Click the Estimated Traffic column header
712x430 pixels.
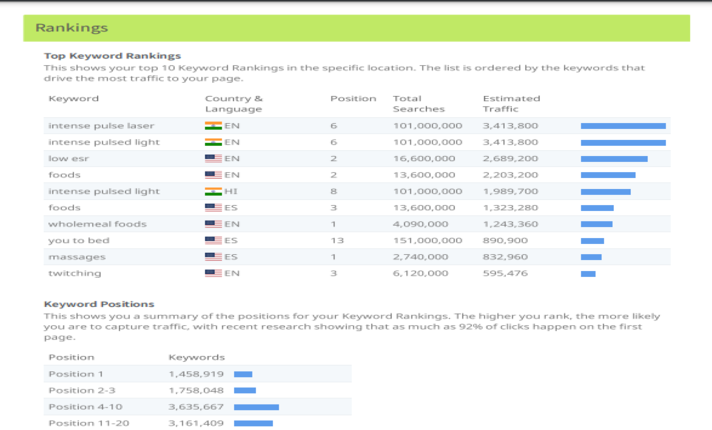[x=511, y=103]
